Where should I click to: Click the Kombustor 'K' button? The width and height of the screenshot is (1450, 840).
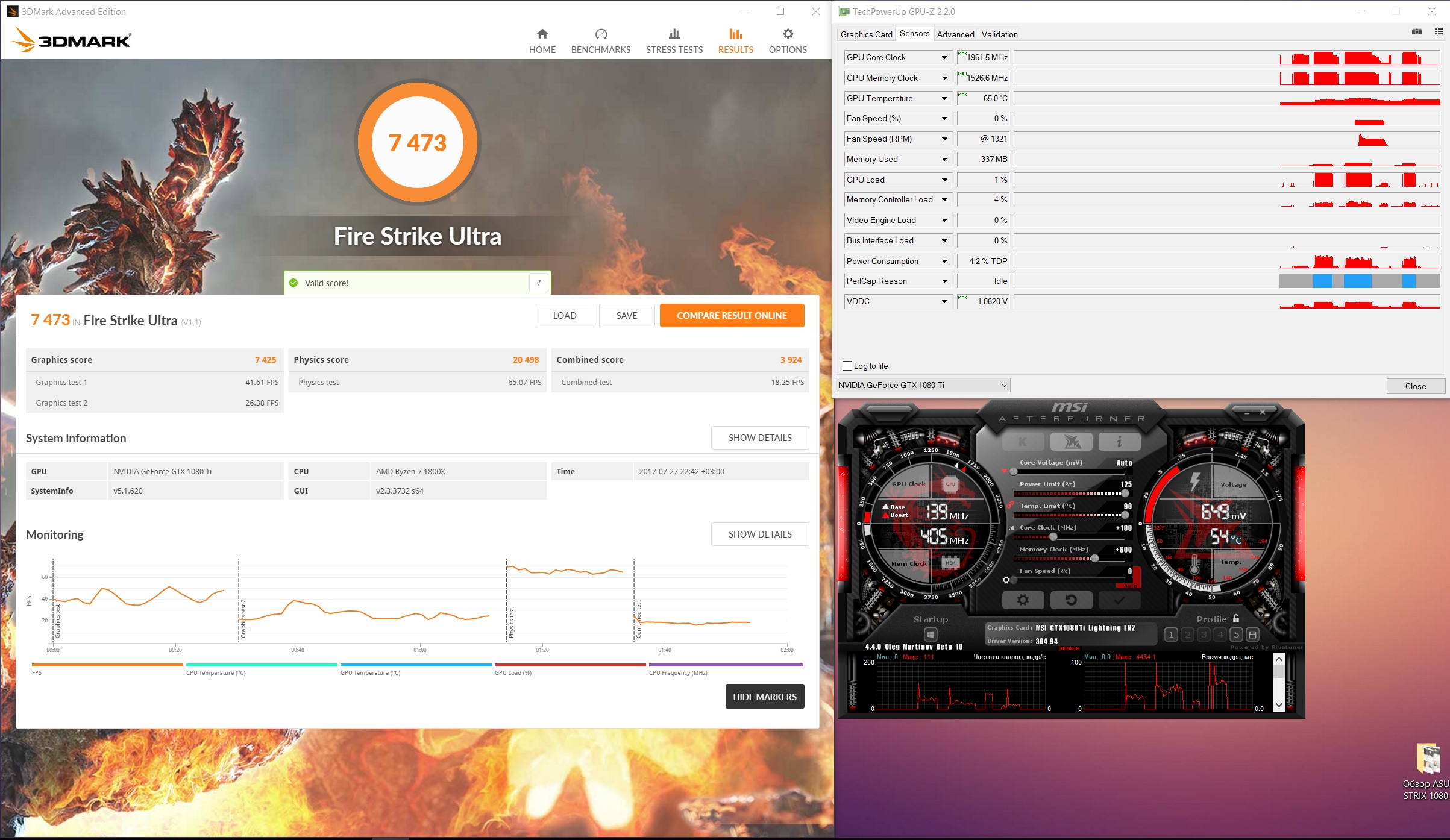pos(1023,442)
